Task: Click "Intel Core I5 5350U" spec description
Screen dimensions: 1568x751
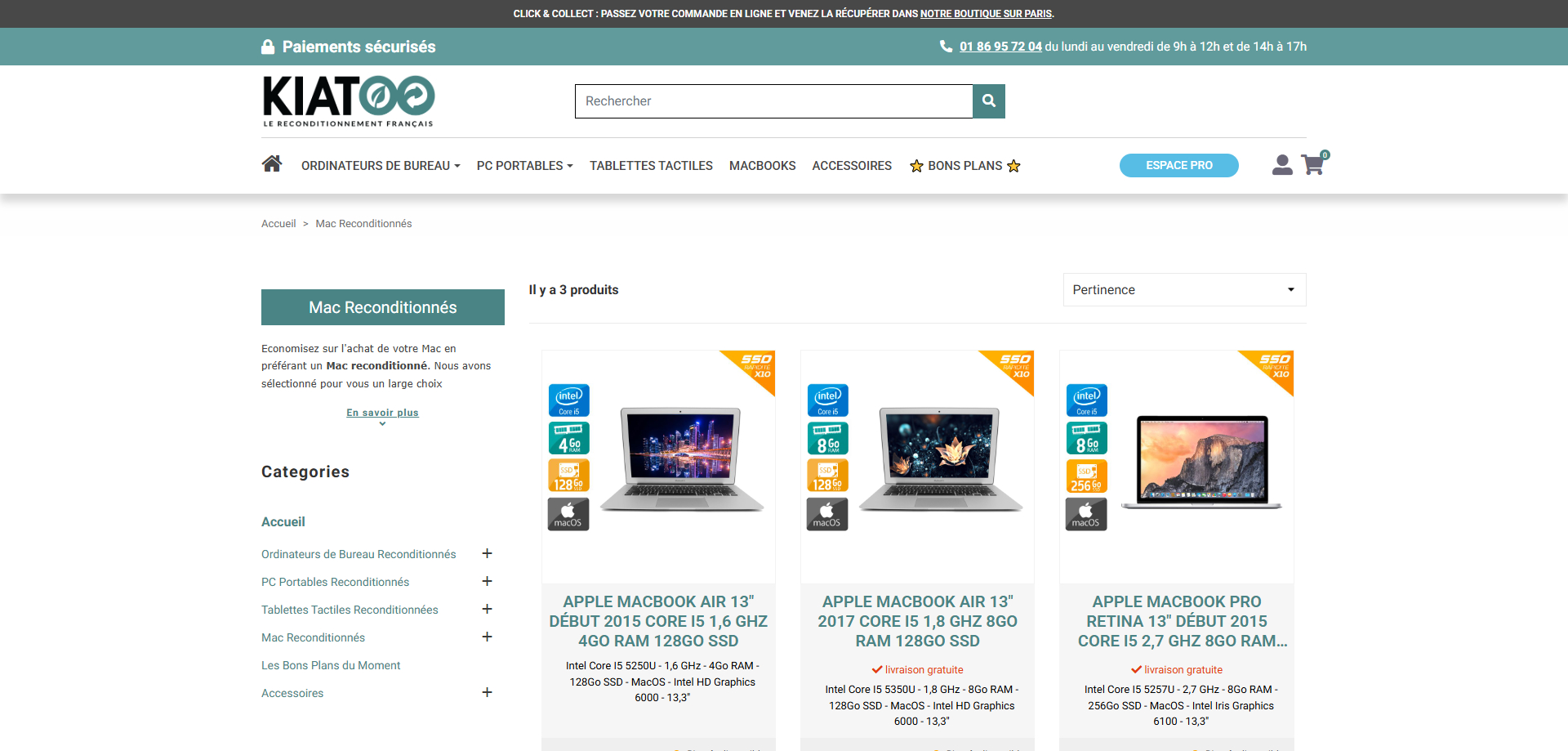Action: (x=922, y=705)
